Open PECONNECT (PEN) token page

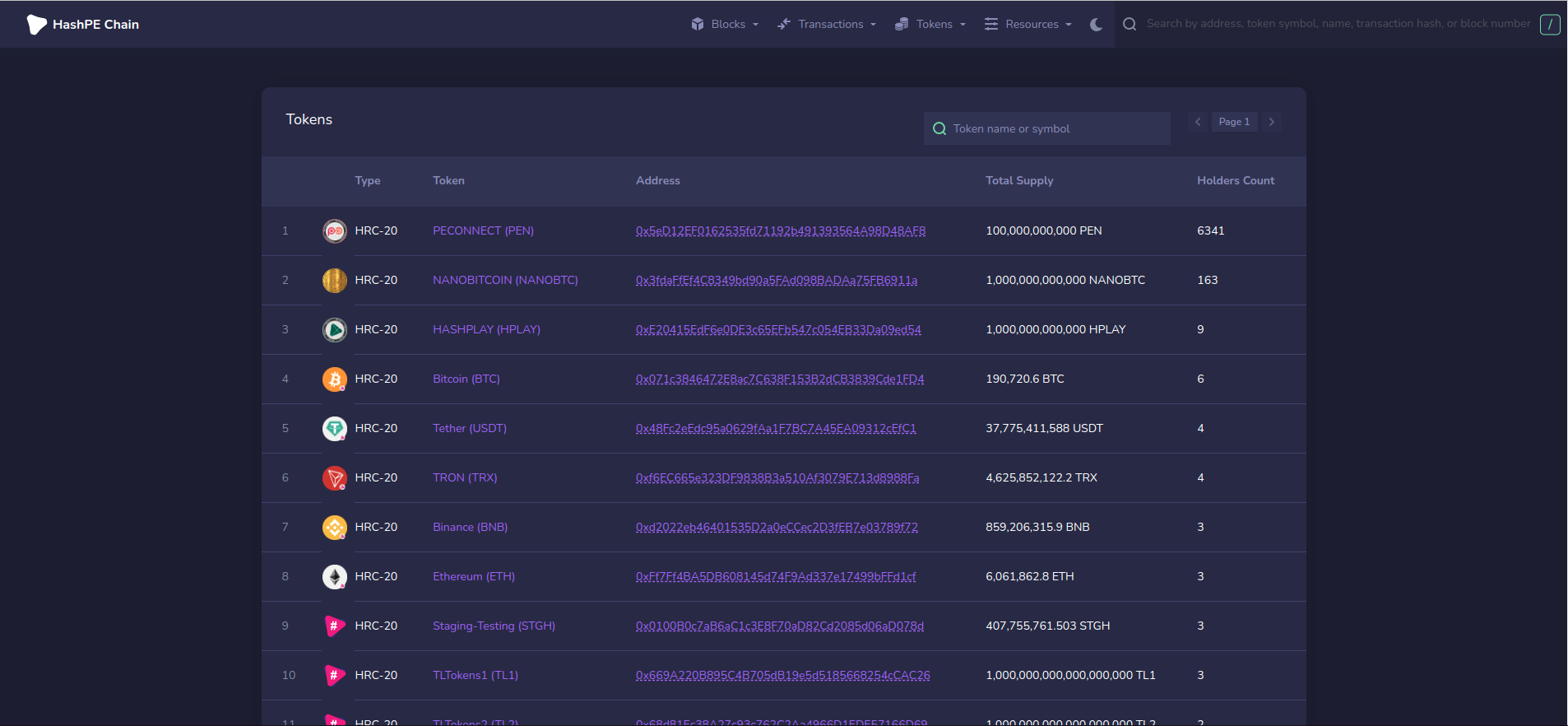(483, 230)
